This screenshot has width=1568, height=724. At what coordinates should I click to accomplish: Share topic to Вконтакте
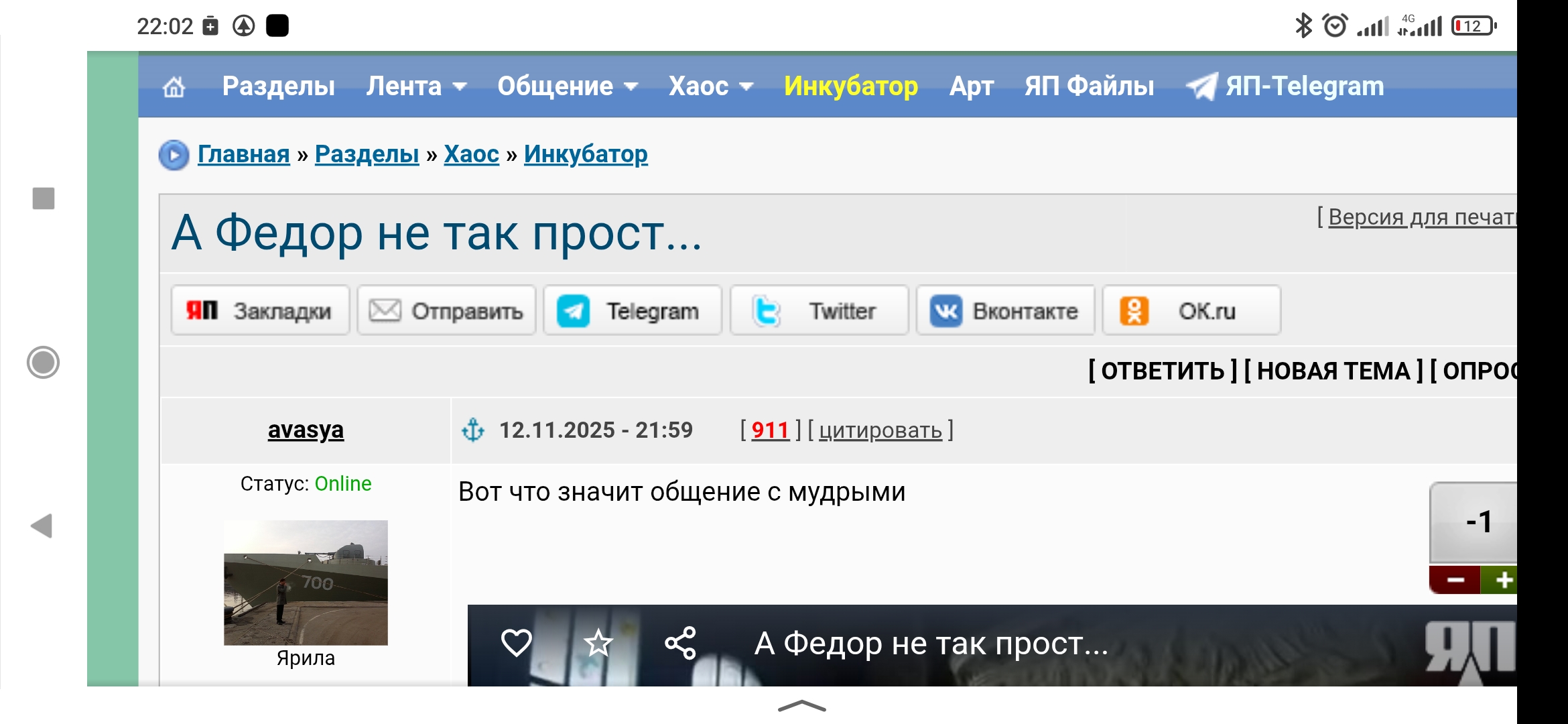(x=1005, y=310)
